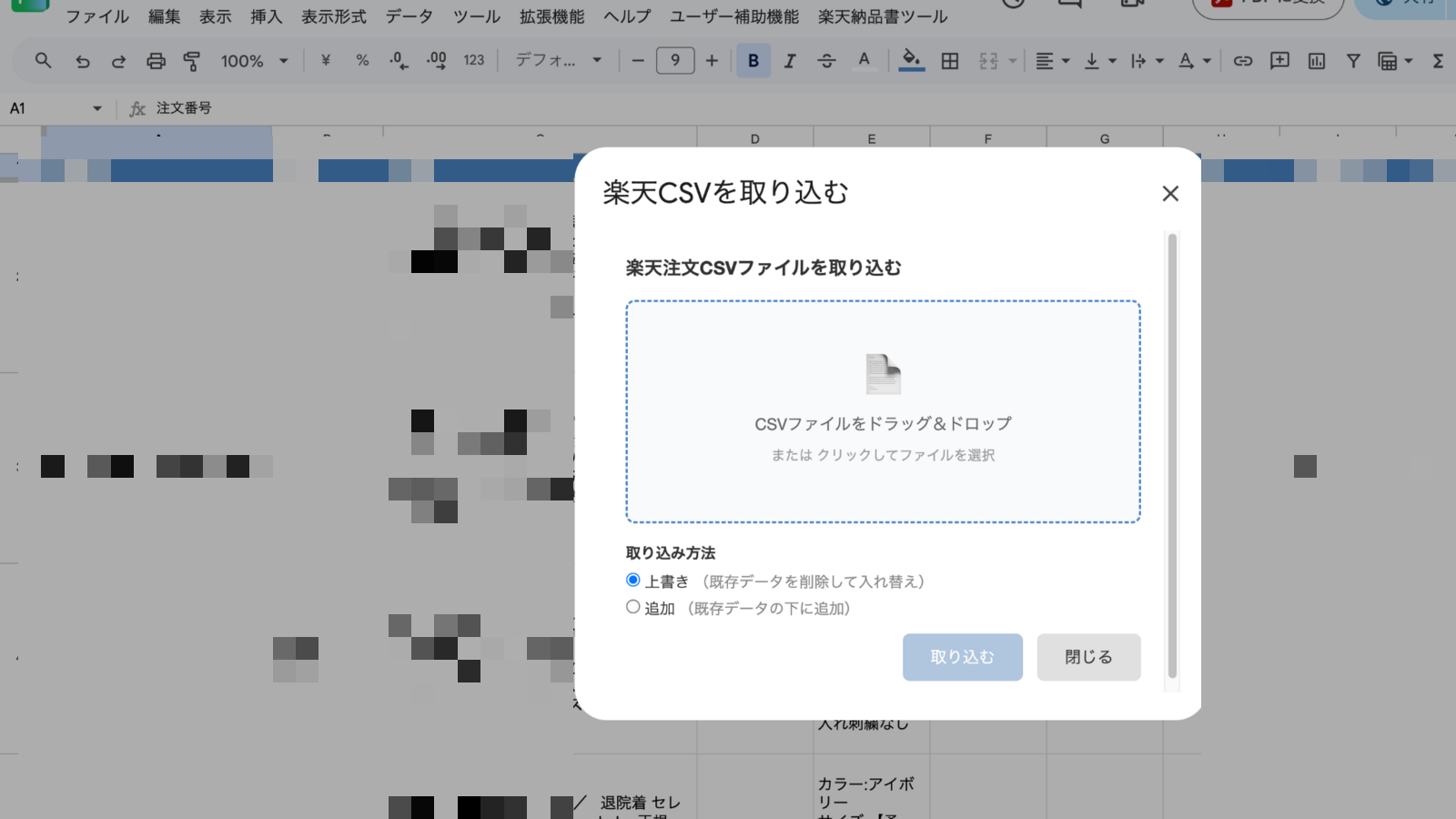This screenshot has width=1456, height=819.
Task: Click the 閉じる button
Action: click(x=1088, y=657)
